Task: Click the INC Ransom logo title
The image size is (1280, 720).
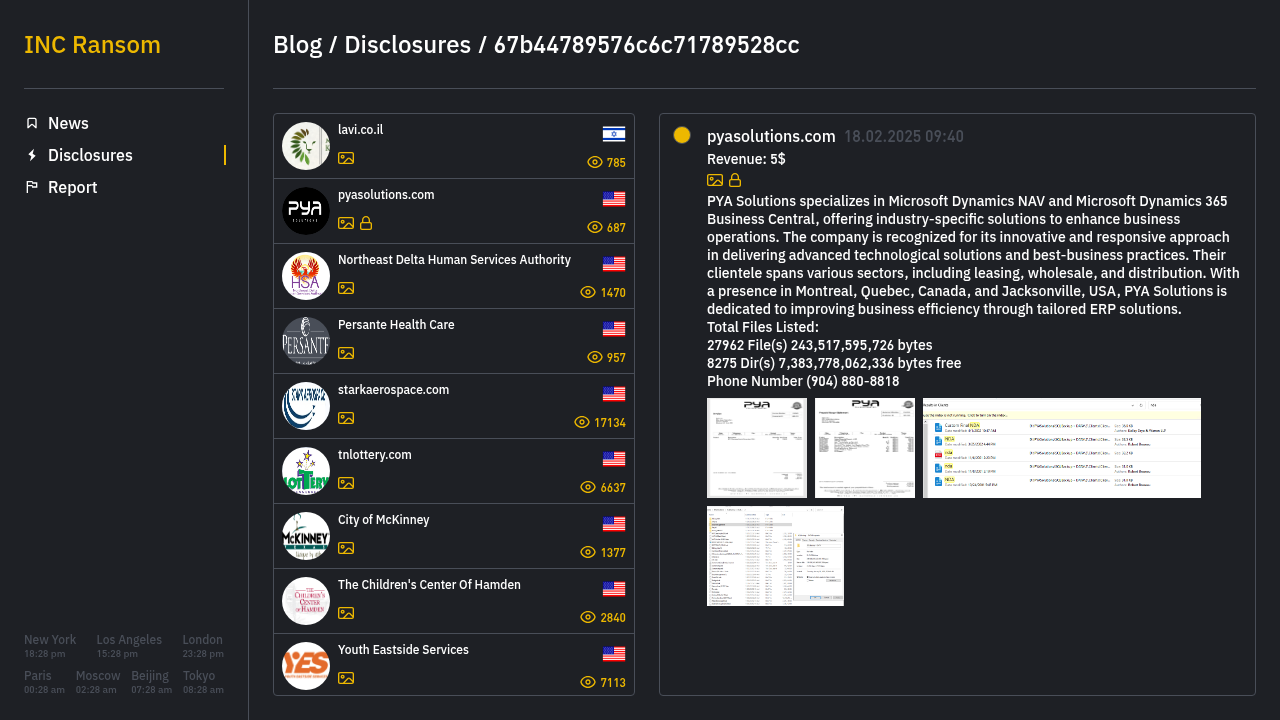Action: click(x=92, y=45)
